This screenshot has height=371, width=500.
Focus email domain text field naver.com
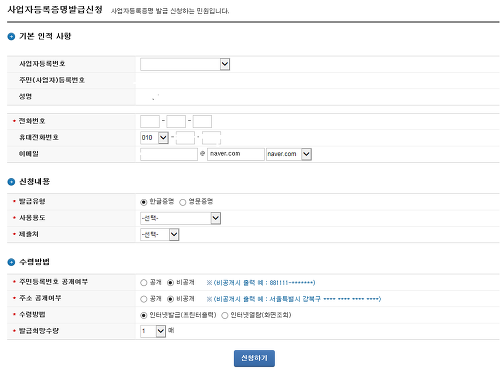(236, 154)
